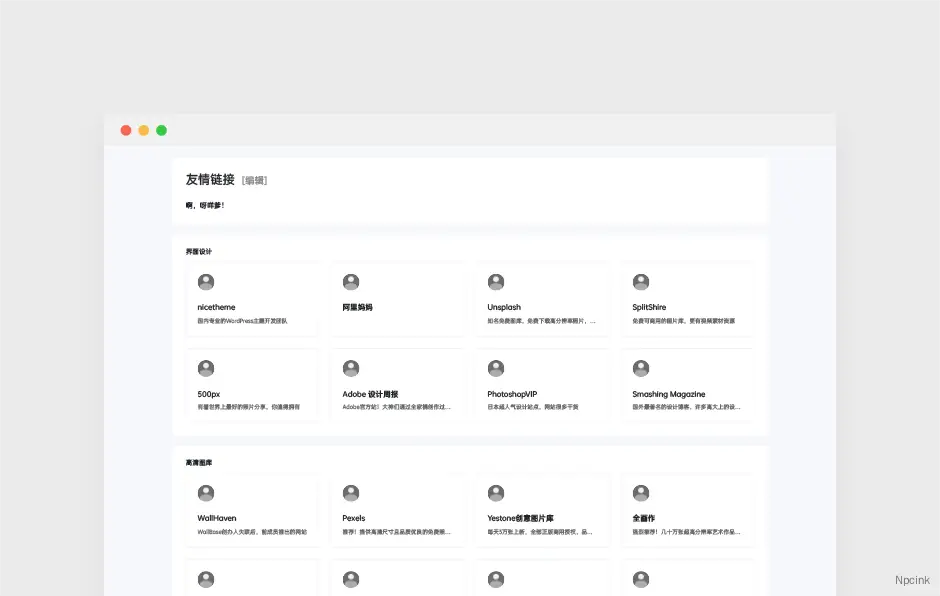
Task: Click the Smashing Magazine avatar icon
Action: pyautogui.click(x=641, y=368)
